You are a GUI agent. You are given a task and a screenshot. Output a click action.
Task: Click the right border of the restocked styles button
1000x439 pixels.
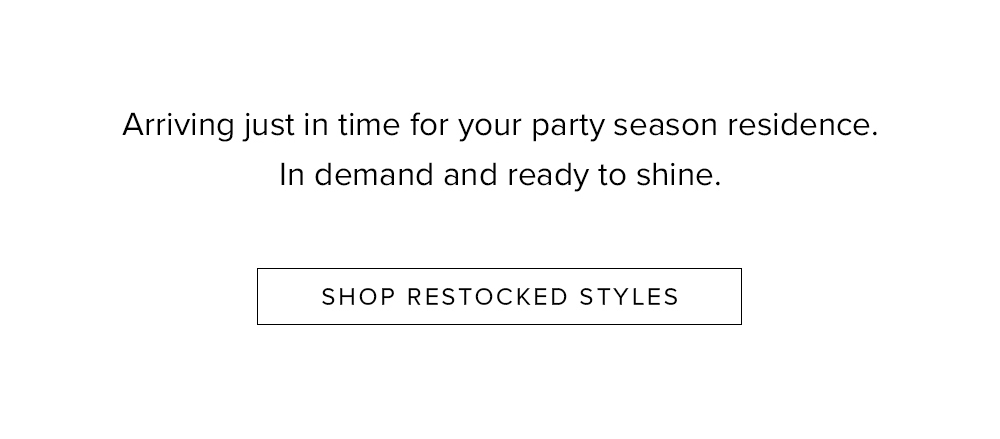(741, 297)
